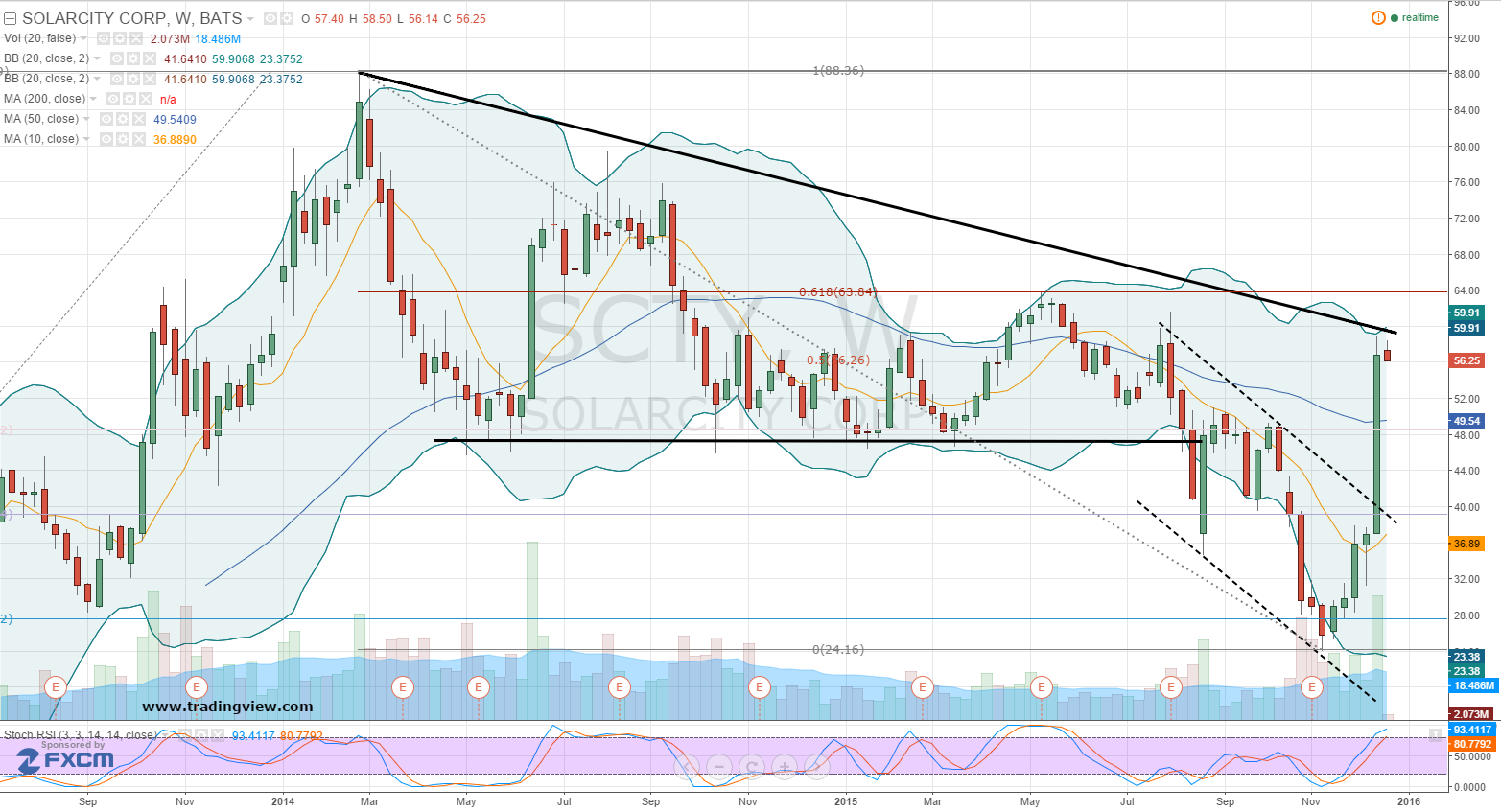Open the Vol (20, false) settings gear

pos(120,38)
